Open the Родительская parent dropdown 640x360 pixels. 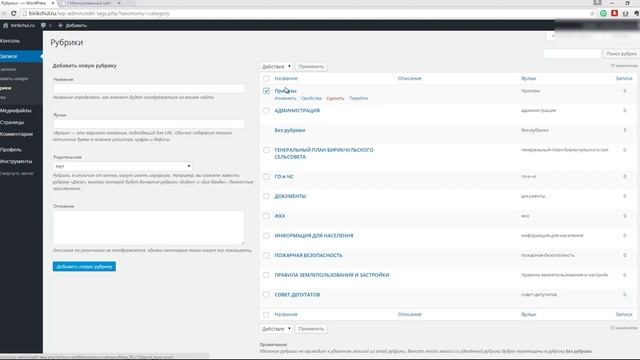click(x=122, y=166)
